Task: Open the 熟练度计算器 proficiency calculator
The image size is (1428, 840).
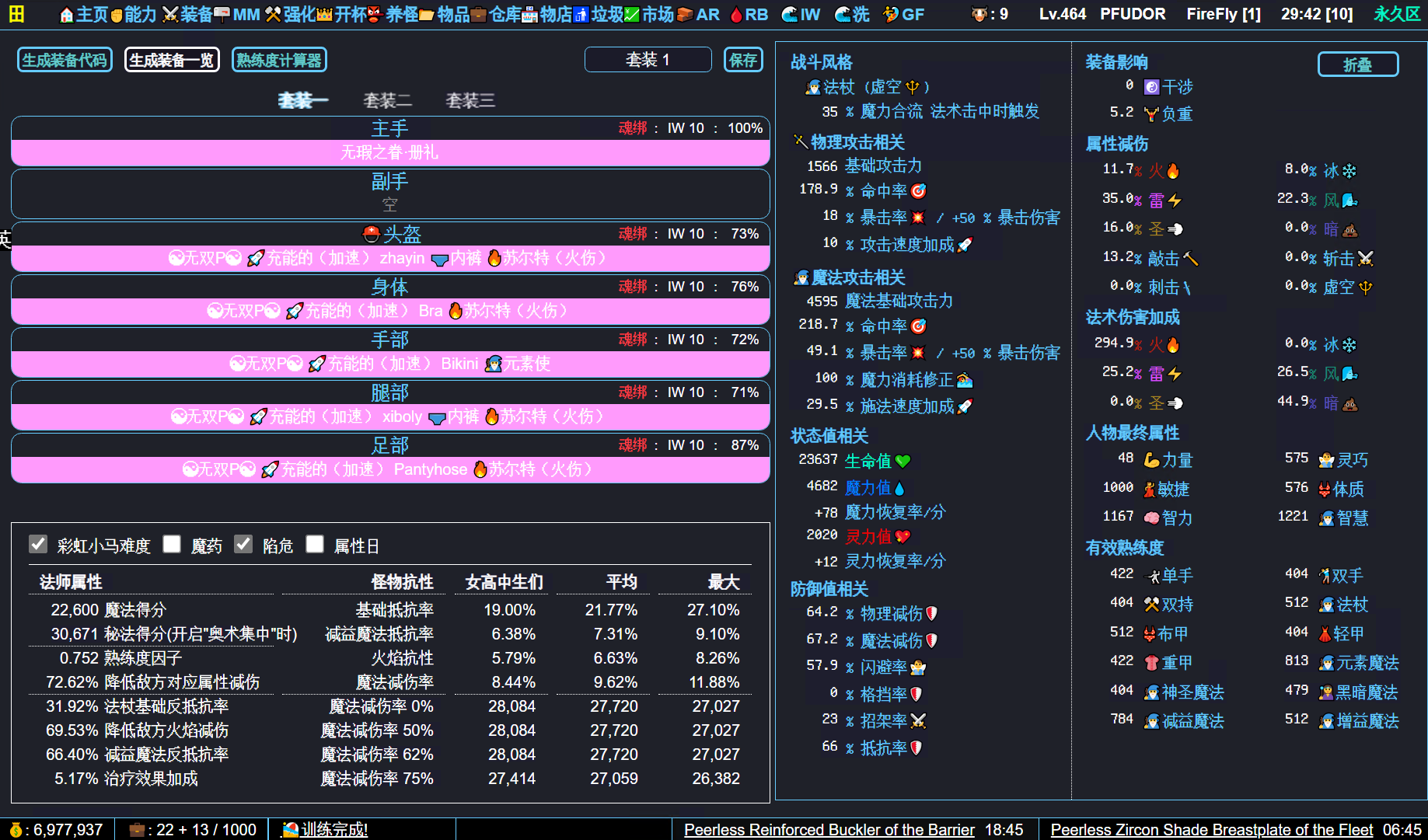Action: tap(279, 60)
